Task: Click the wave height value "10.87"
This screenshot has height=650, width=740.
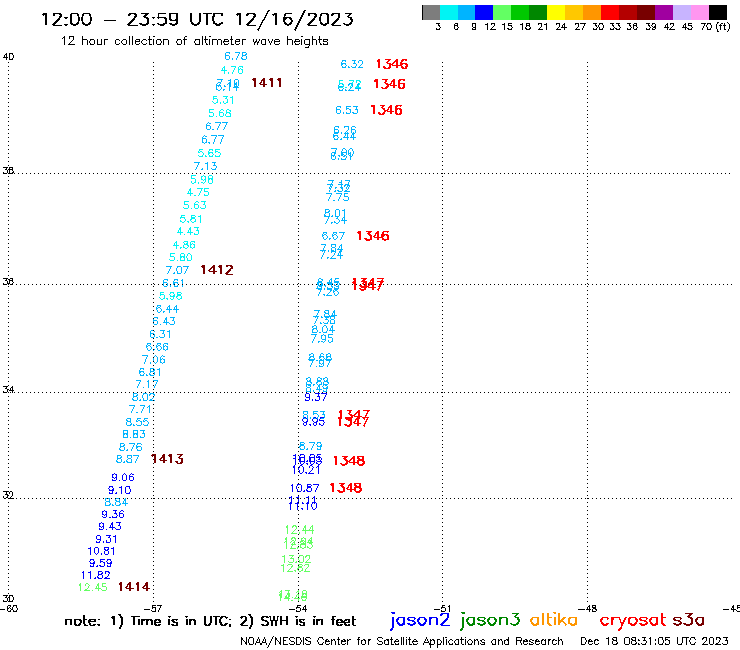Action: point(304,488)
